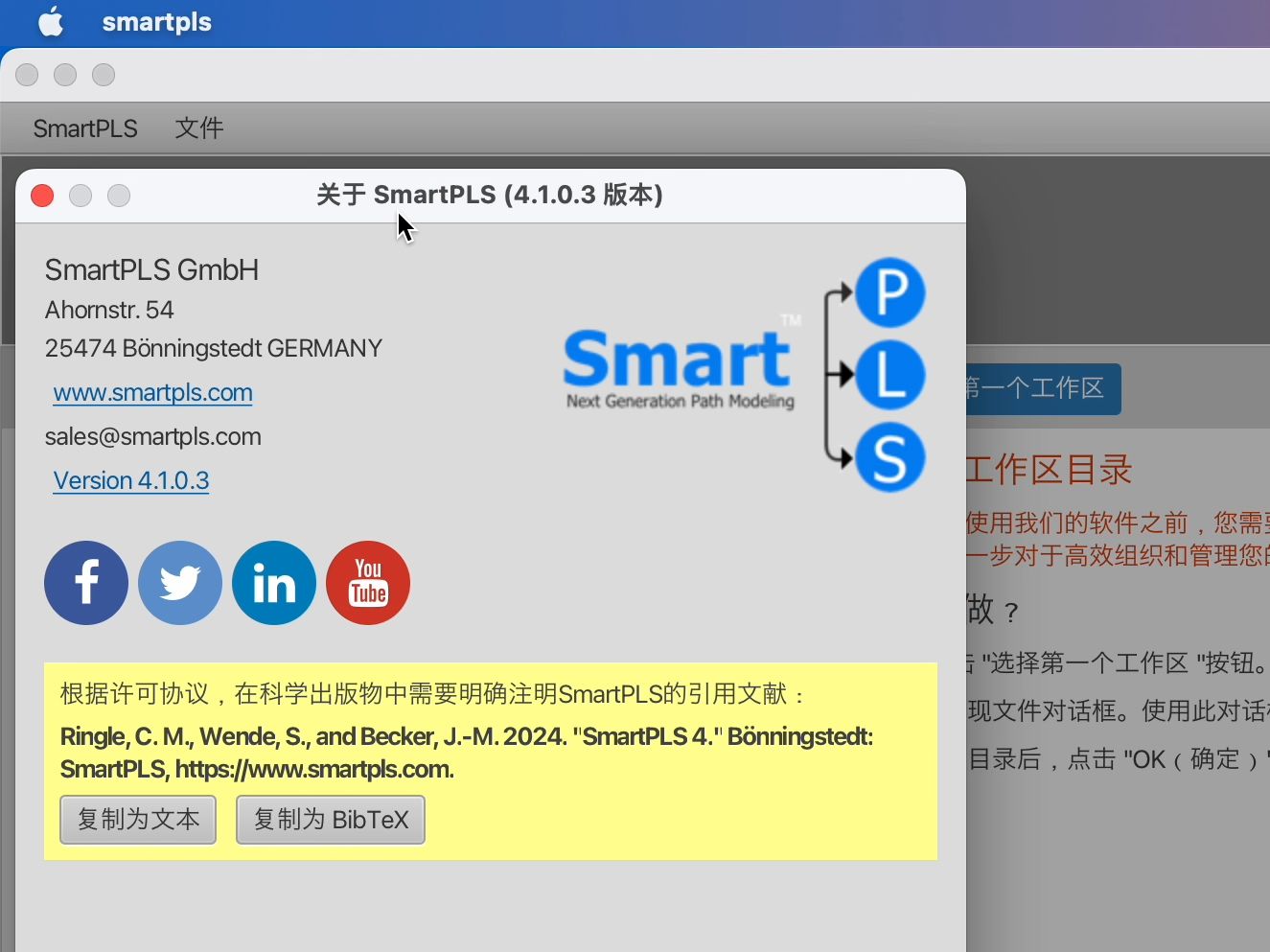Click 复制为文本 button

(x=138, y=820)
